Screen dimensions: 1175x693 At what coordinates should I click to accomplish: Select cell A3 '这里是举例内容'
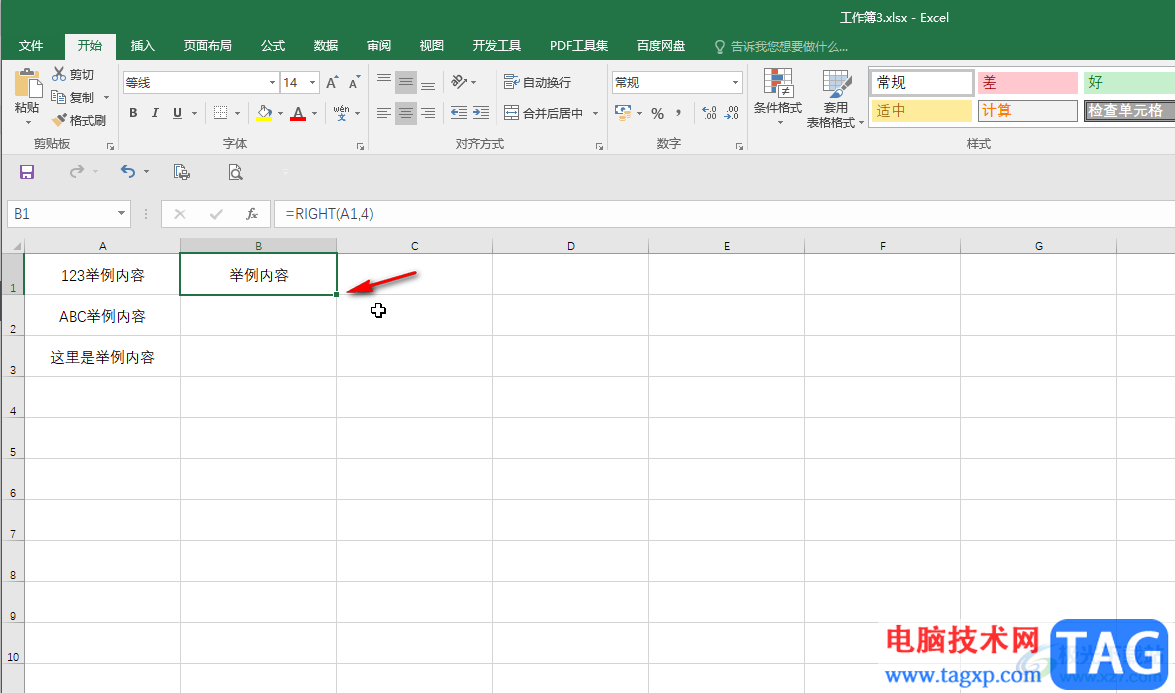pos(103,357)
